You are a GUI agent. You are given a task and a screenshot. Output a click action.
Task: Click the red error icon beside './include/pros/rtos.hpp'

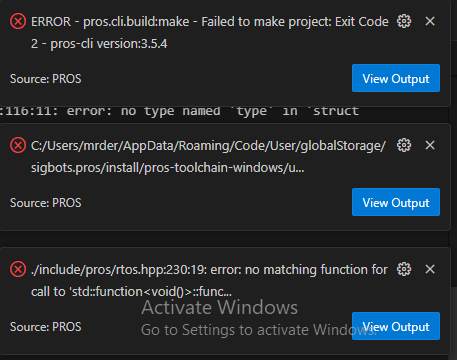(x=18, y=270)
